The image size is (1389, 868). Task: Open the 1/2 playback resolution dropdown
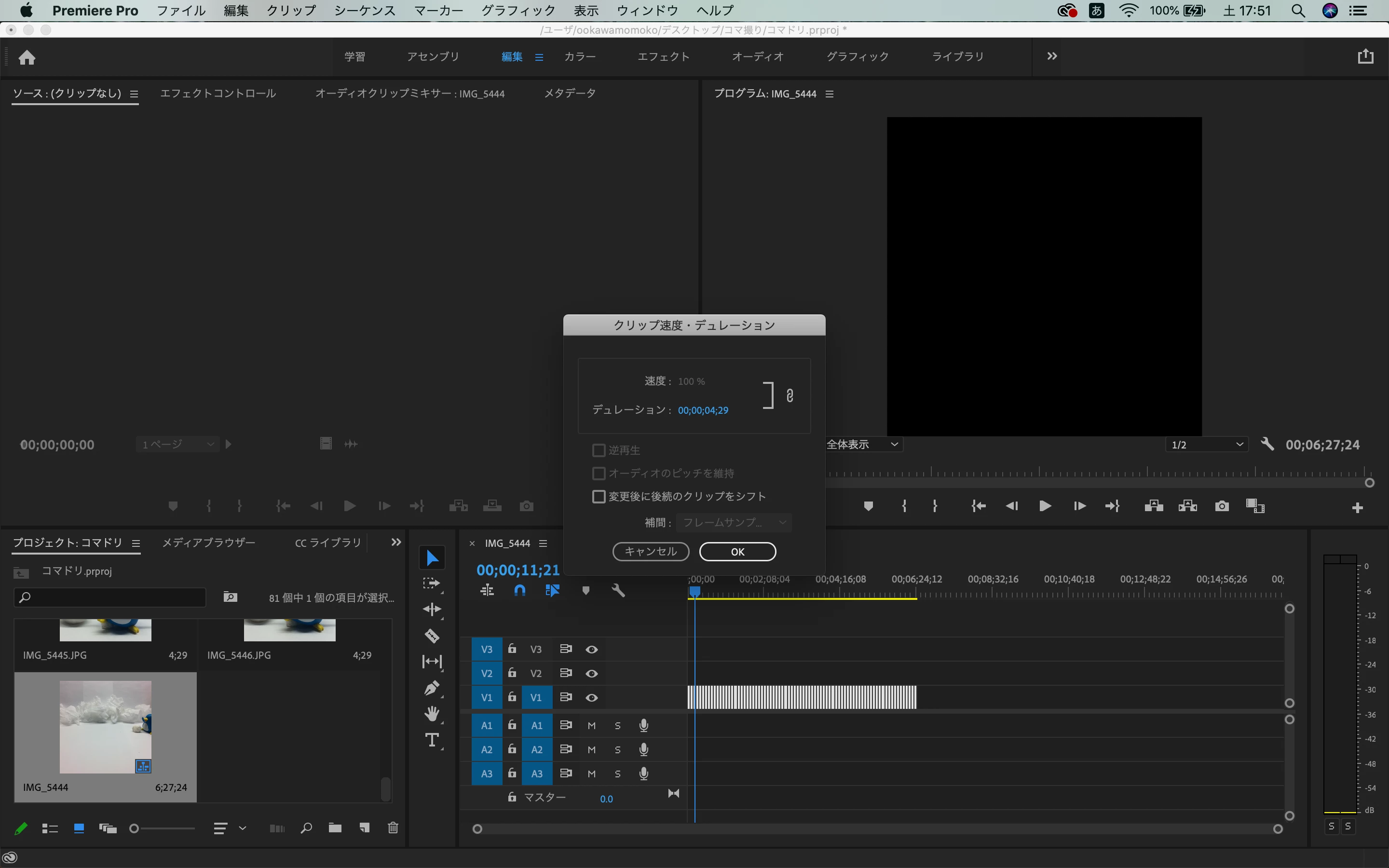(1207, 444)
